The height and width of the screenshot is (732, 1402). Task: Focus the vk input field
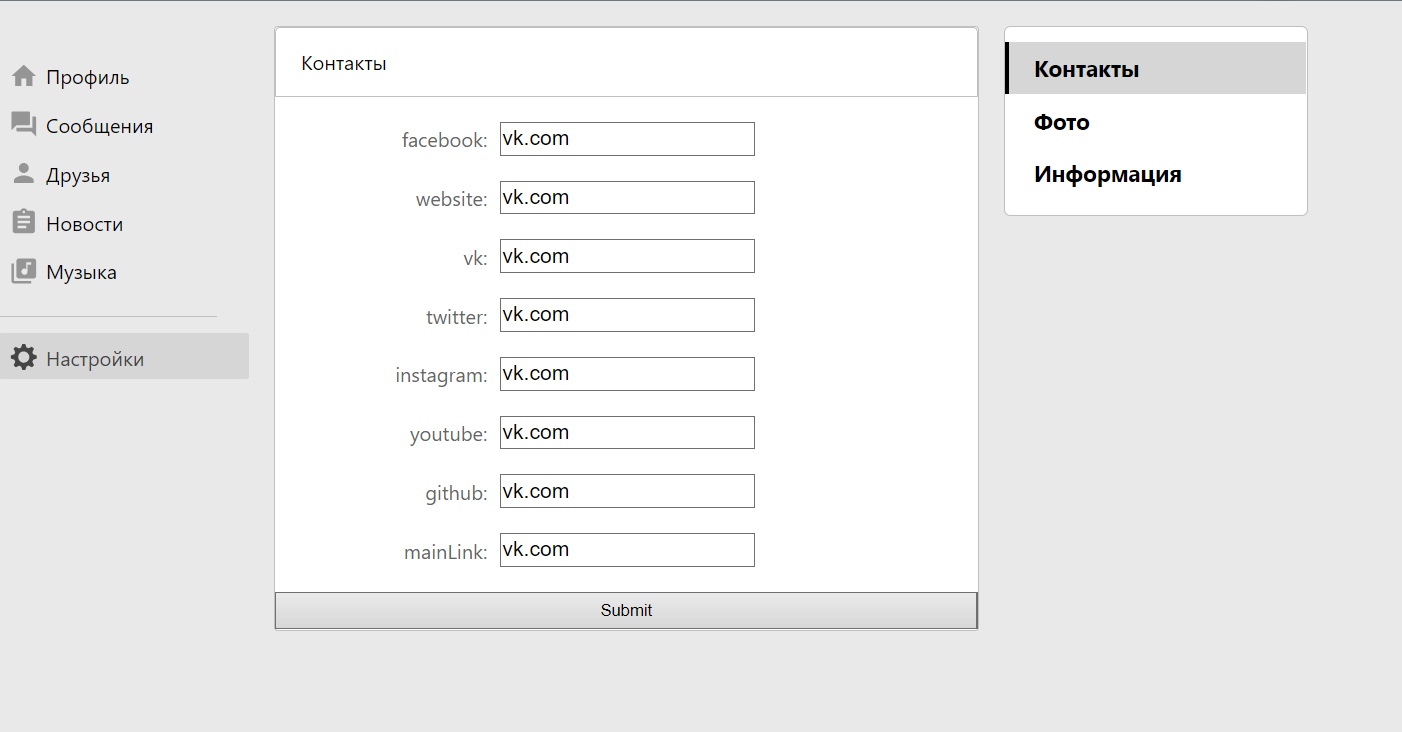(x=627, y=256)
